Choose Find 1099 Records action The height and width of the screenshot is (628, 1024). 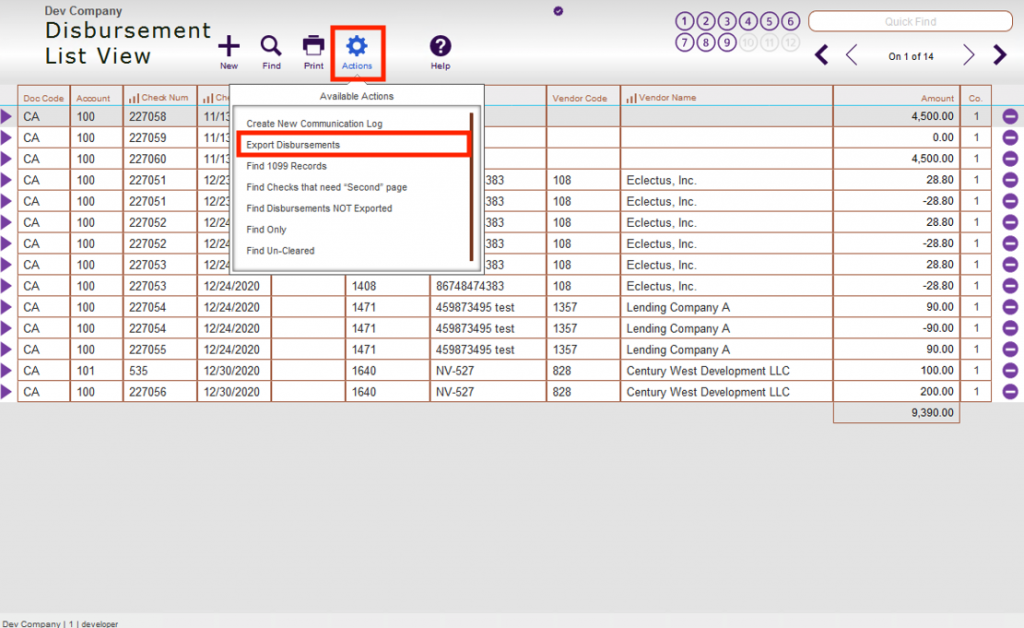(286, 166)
